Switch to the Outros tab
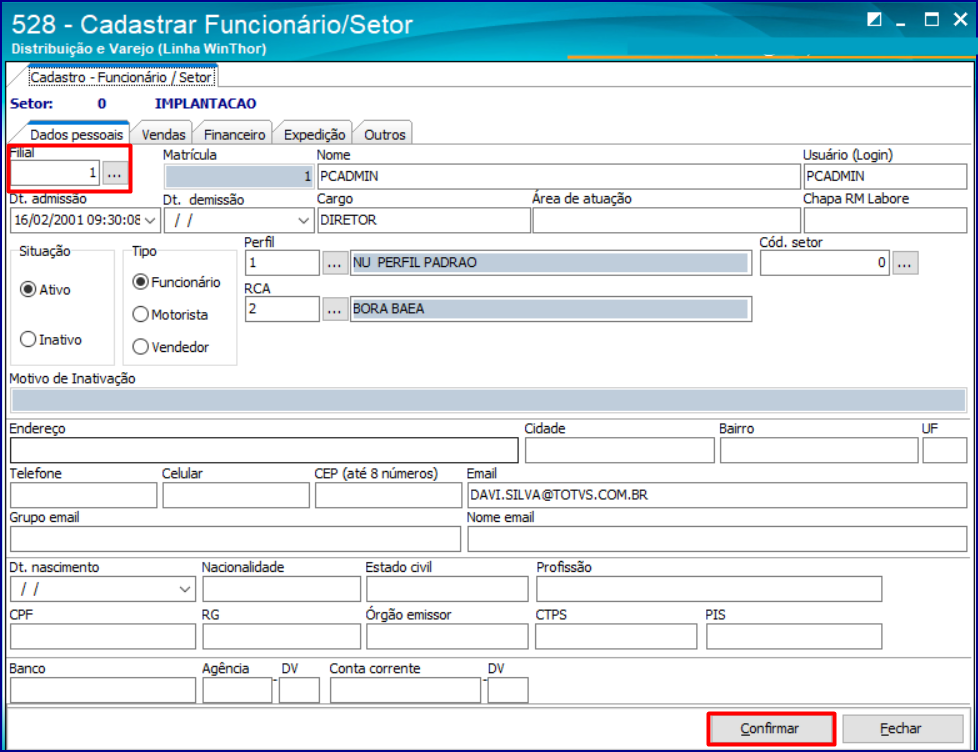 coord(385,135)
